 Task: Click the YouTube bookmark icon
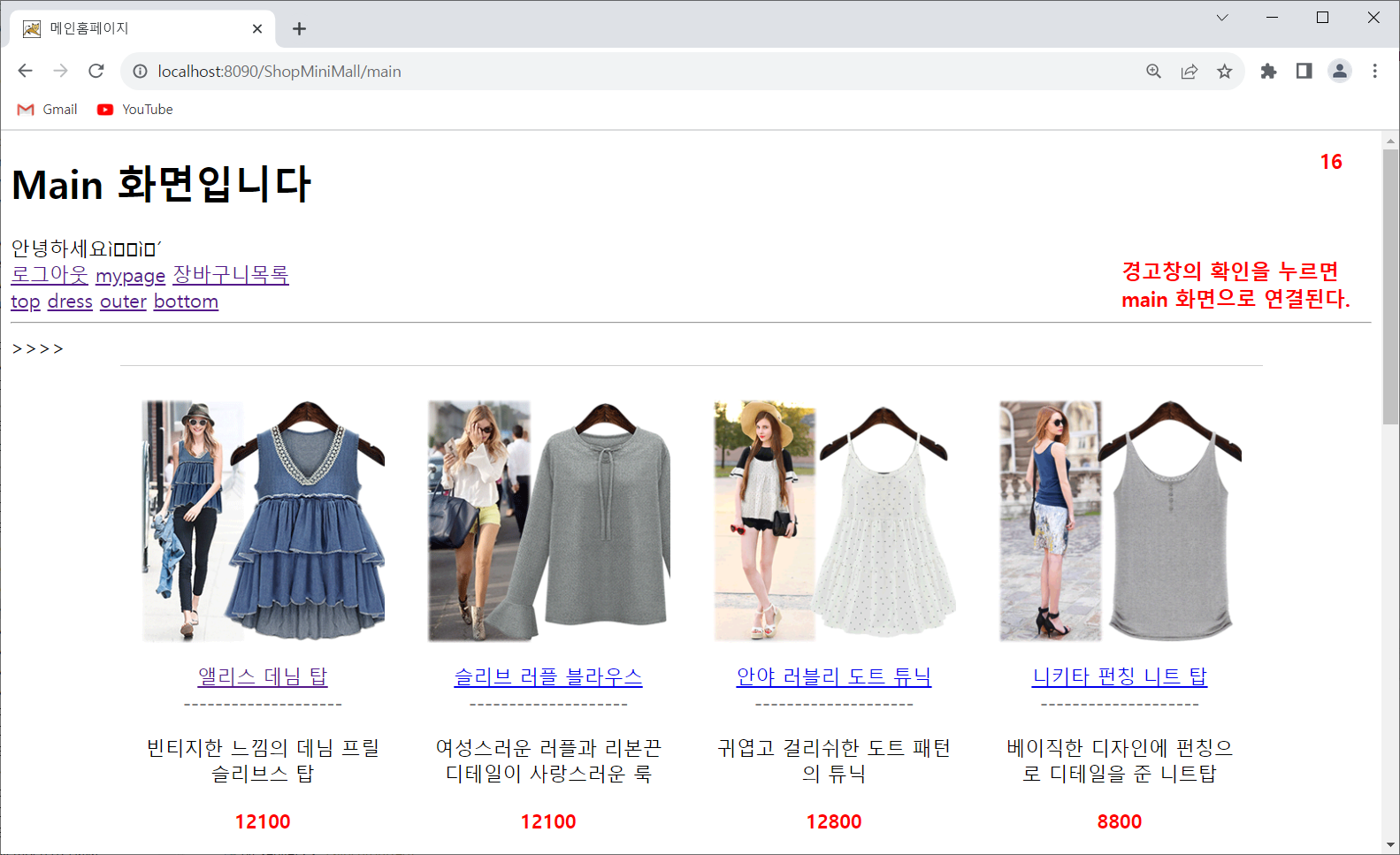(105, 110)
